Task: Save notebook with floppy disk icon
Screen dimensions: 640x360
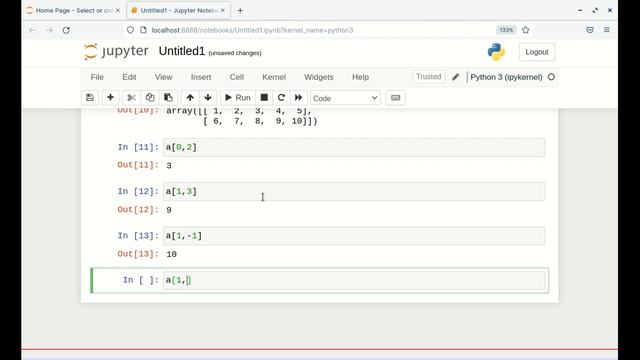Action: pyautogui.click(x=90, y=98)
